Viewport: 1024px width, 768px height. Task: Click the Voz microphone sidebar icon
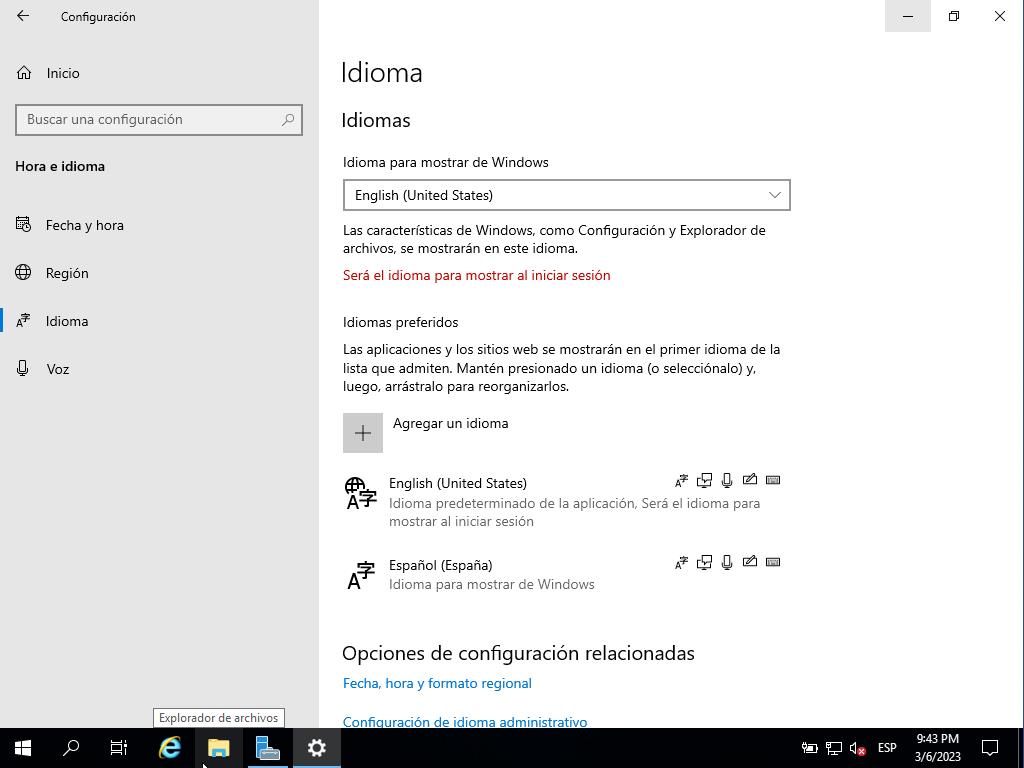(x=23, y=368)
